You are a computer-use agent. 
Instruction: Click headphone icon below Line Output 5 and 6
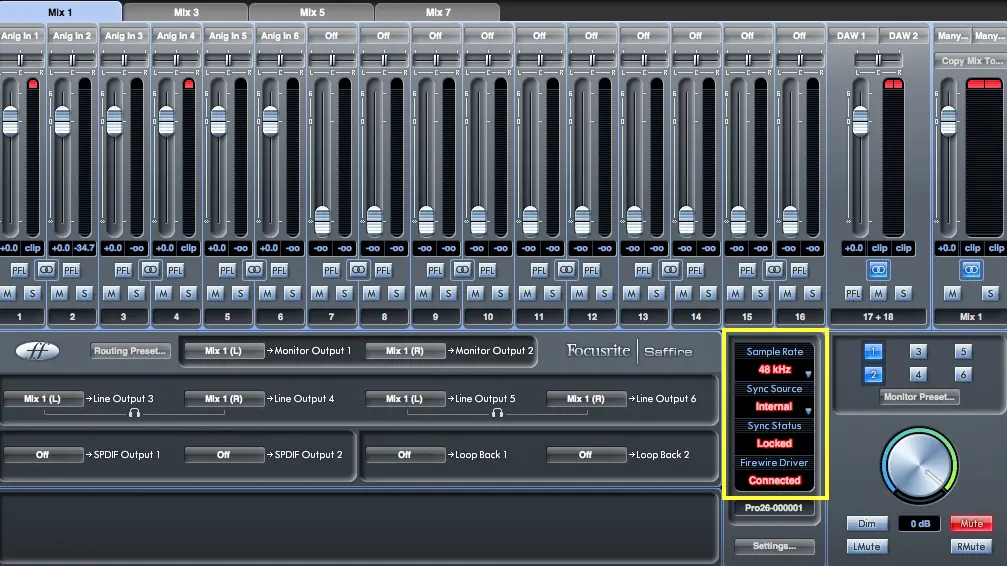click(x=496, y=412)
